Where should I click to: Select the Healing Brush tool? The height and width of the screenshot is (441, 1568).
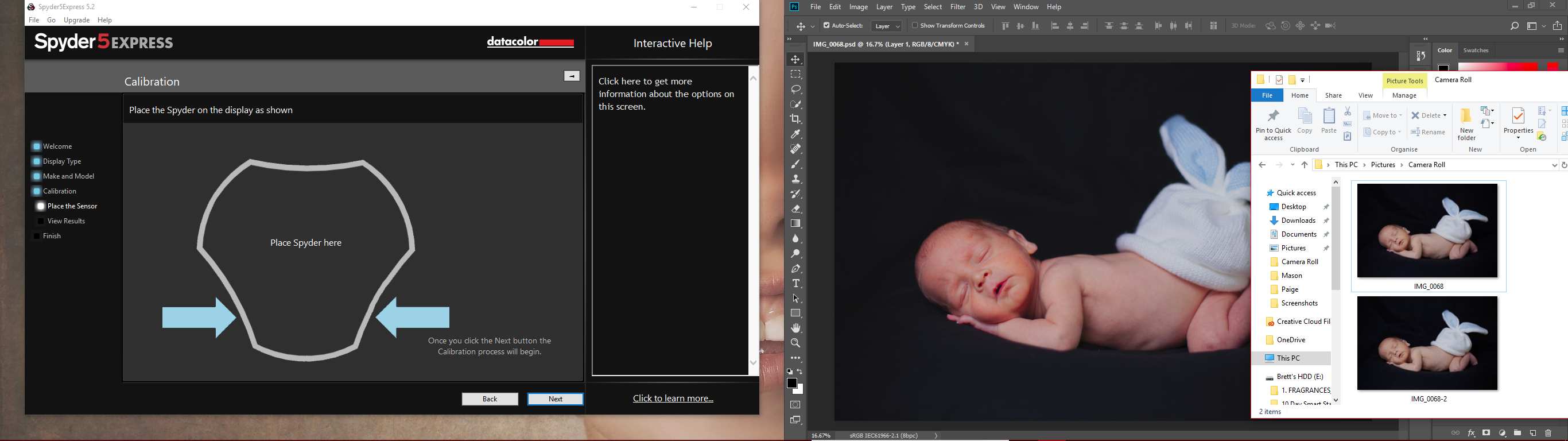pos(795,149)
